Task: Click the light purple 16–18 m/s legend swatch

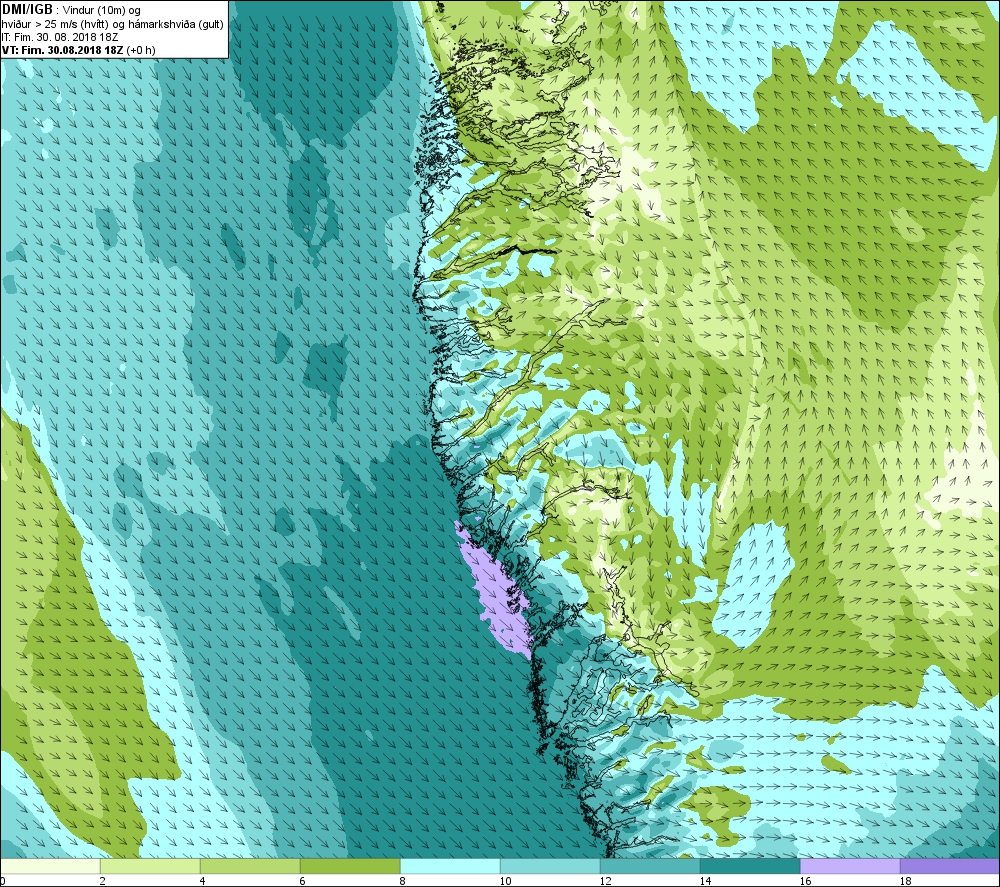Action: [x=850, y=866]
